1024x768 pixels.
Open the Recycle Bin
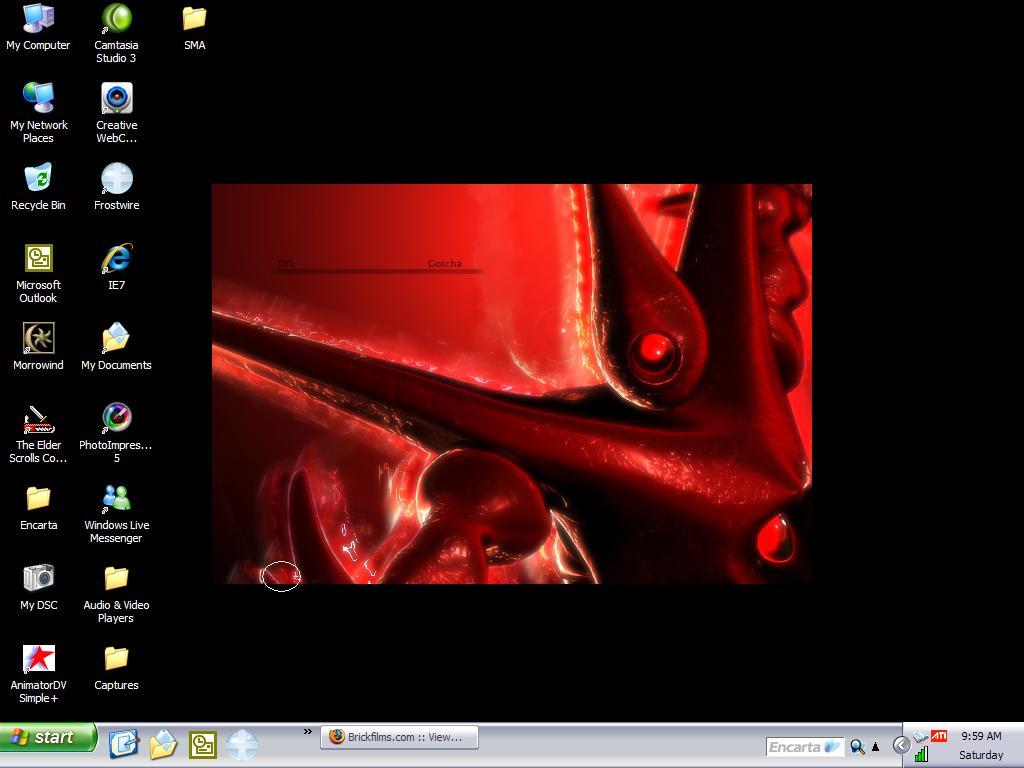38,179
